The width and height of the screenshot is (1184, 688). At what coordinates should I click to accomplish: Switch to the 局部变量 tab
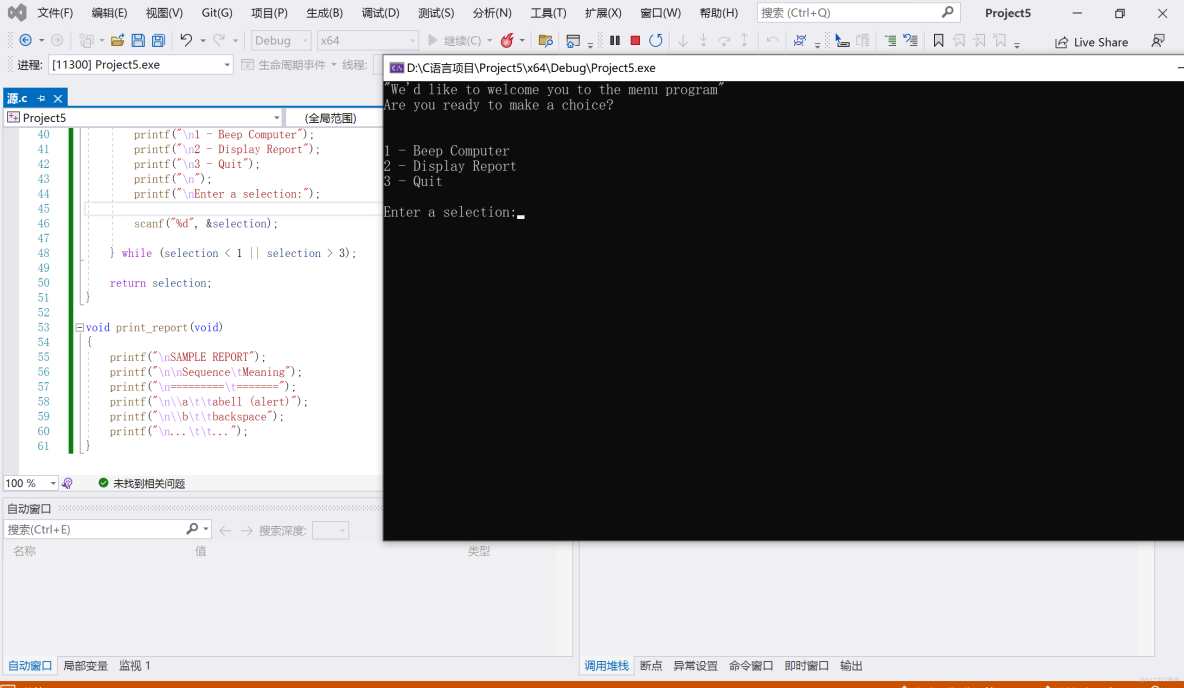[85, 665]
